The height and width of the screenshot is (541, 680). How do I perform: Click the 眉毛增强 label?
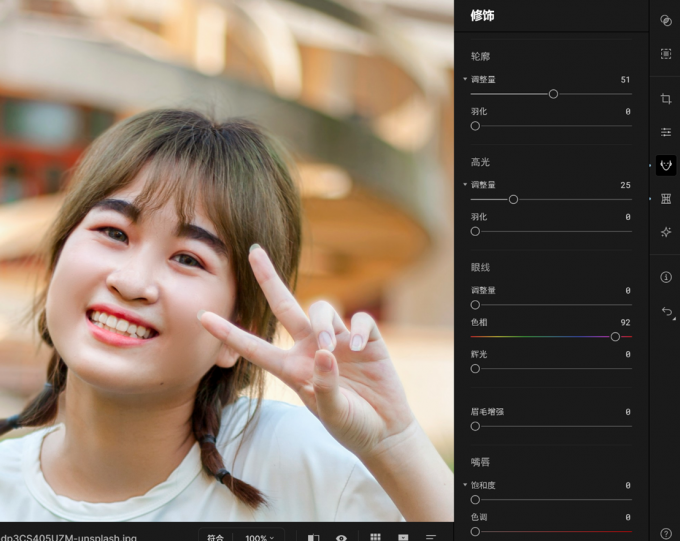tap(487, 412)
